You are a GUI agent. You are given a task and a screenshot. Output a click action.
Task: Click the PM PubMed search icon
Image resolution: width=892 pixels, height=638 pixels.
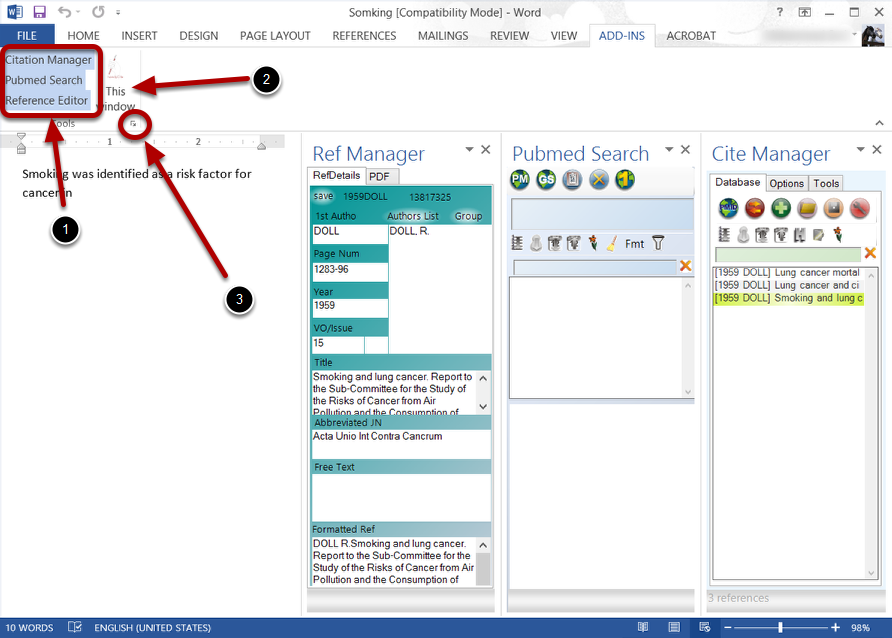coord(520,180)
